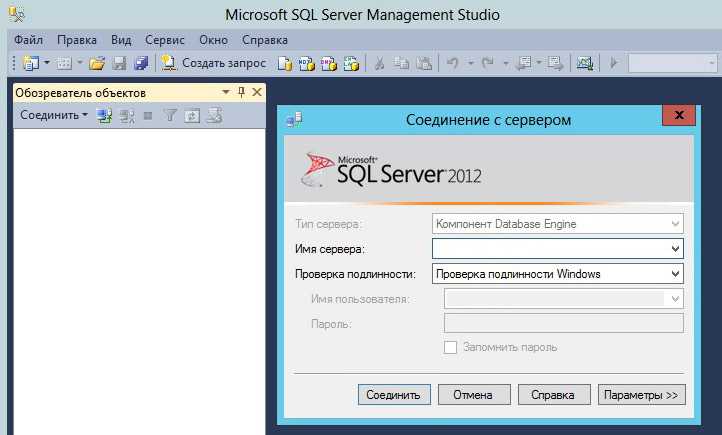The height and width of the screenshot is (435, 722).
Task: Click the Refresh icon in Object Explorer
Action: point(192,116)
